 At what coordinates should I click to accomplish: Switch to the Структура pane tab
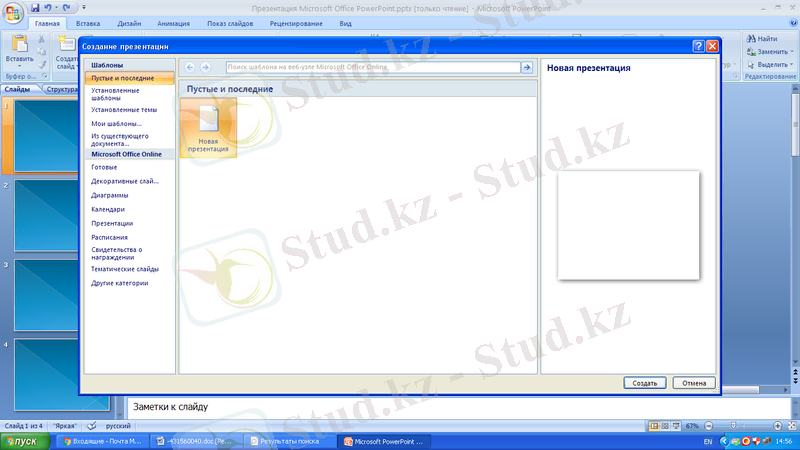61,89
